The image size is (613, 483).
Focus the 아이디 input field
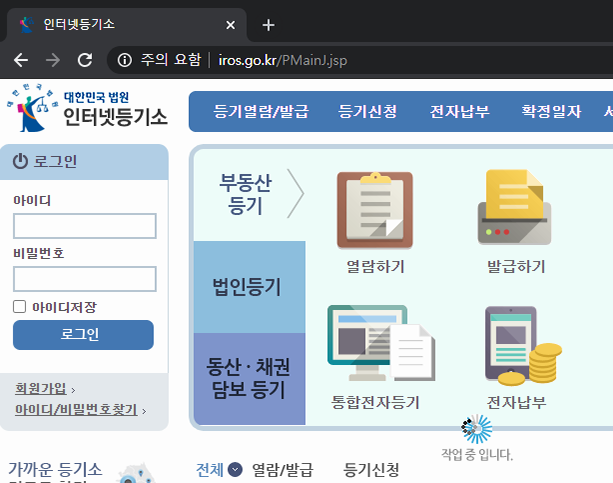(x=85, y=226)
